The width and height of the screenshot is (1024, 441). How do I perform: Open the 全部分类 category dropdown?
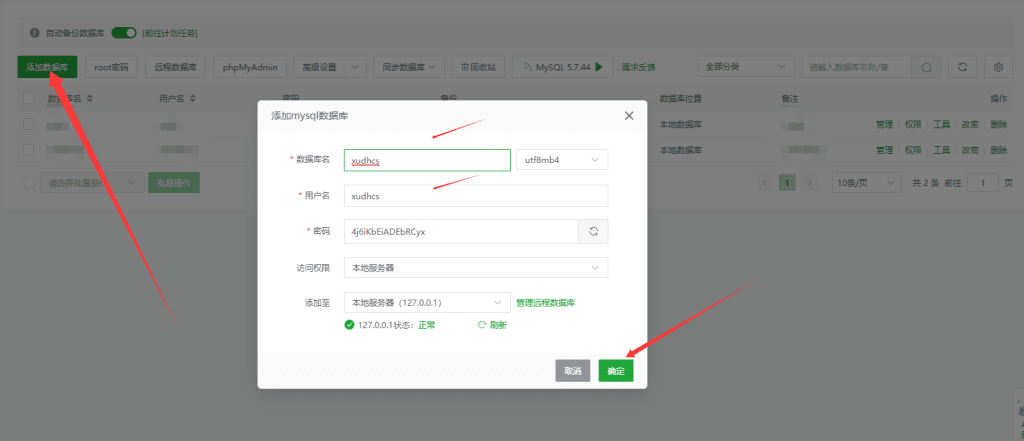tap(746, 67)
